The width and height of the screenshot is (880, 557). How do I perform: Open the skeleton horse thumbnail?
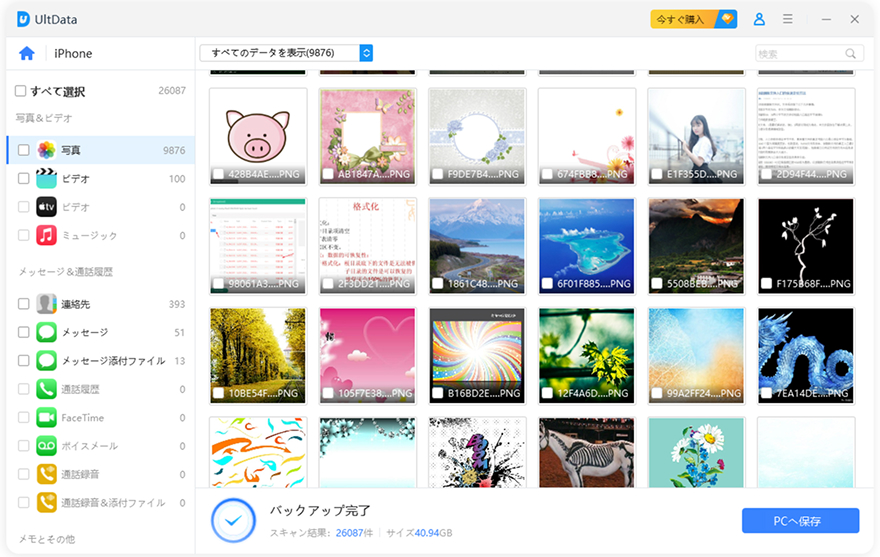pyautogui.click(x=586, y=452)
